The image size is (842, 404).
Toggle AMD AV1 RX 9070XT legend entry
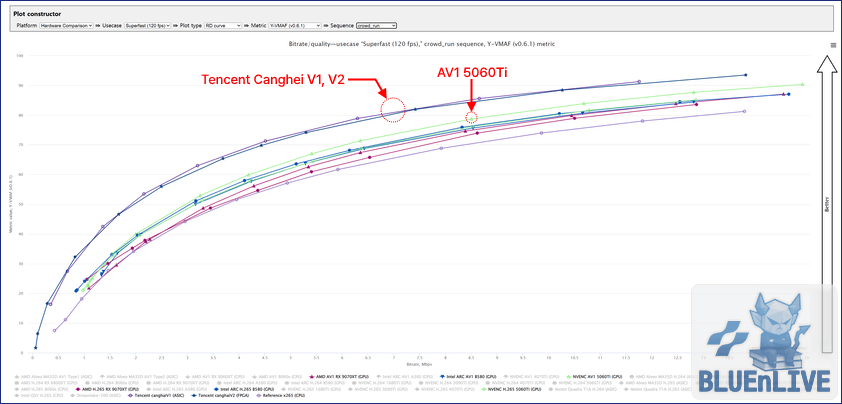[x=336, y=377]
